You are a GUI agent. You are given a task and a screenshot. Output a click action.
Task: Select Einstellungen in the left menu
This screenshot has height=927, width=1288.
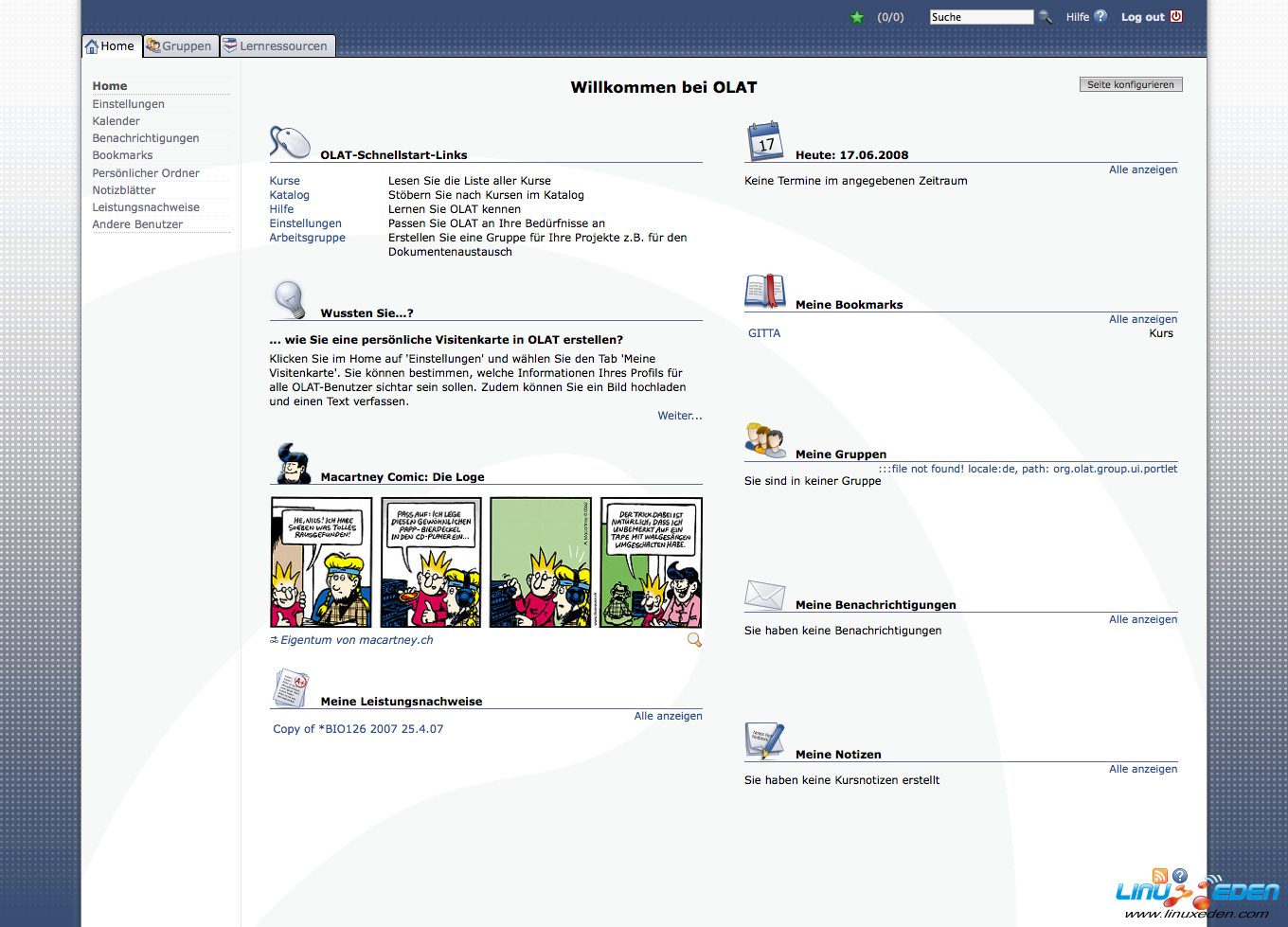click(x=129, y=104)
